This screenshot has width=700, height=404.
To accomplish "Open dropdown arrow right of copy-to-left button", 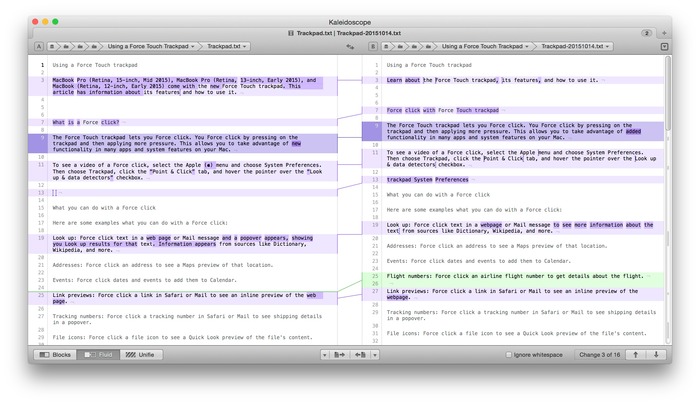I will 375,355.
